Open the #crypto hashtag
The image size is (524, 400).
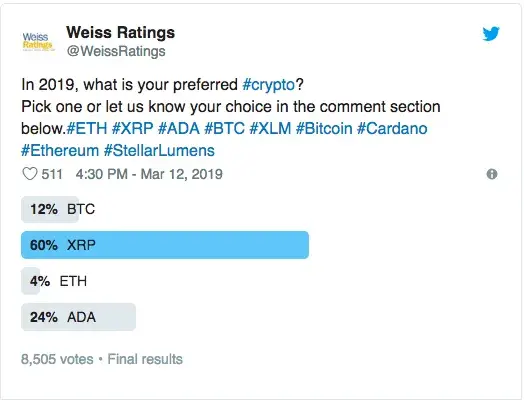[269, 84]
